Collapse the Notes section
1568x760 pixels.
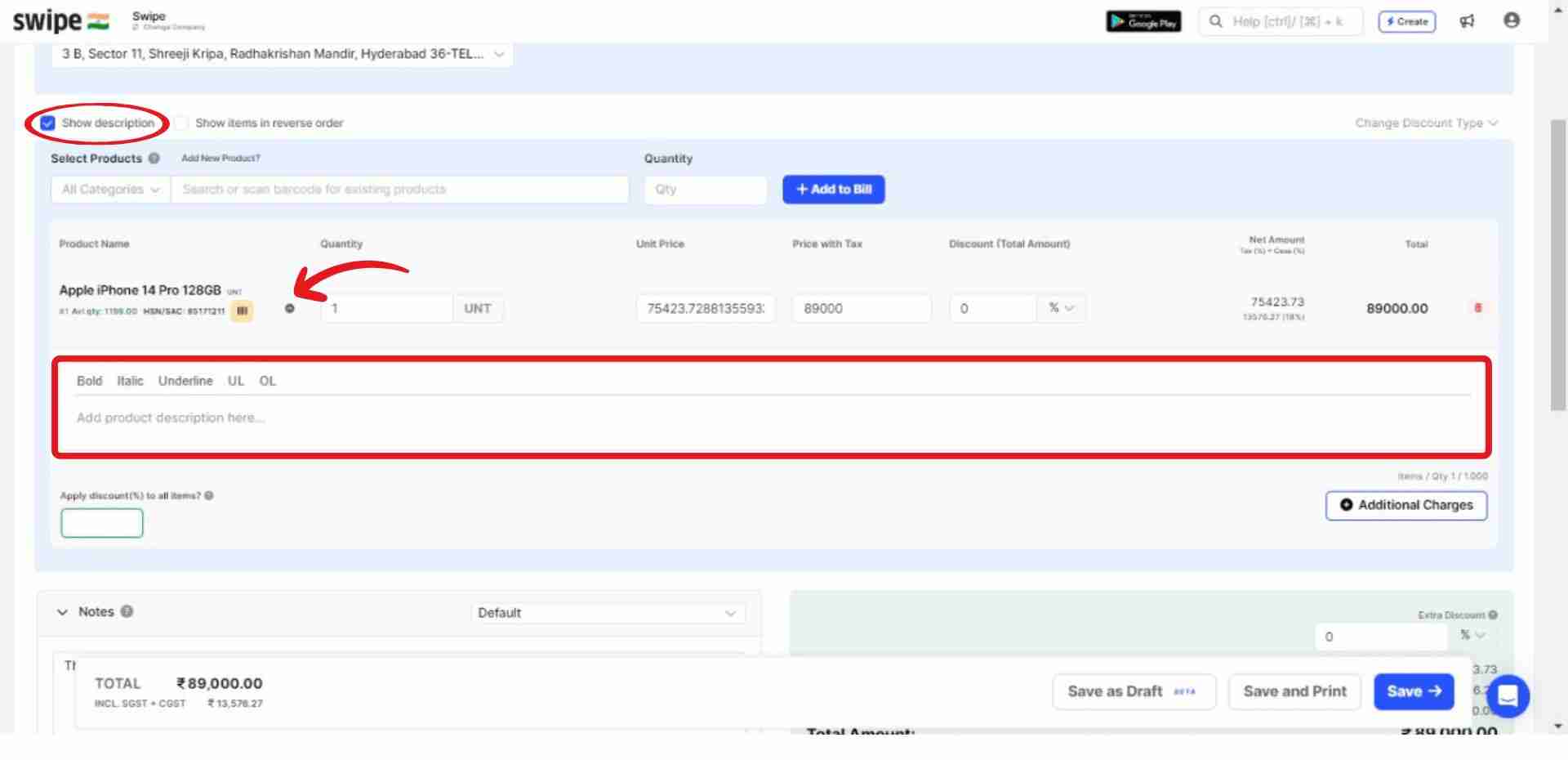[x=62, y=612]
